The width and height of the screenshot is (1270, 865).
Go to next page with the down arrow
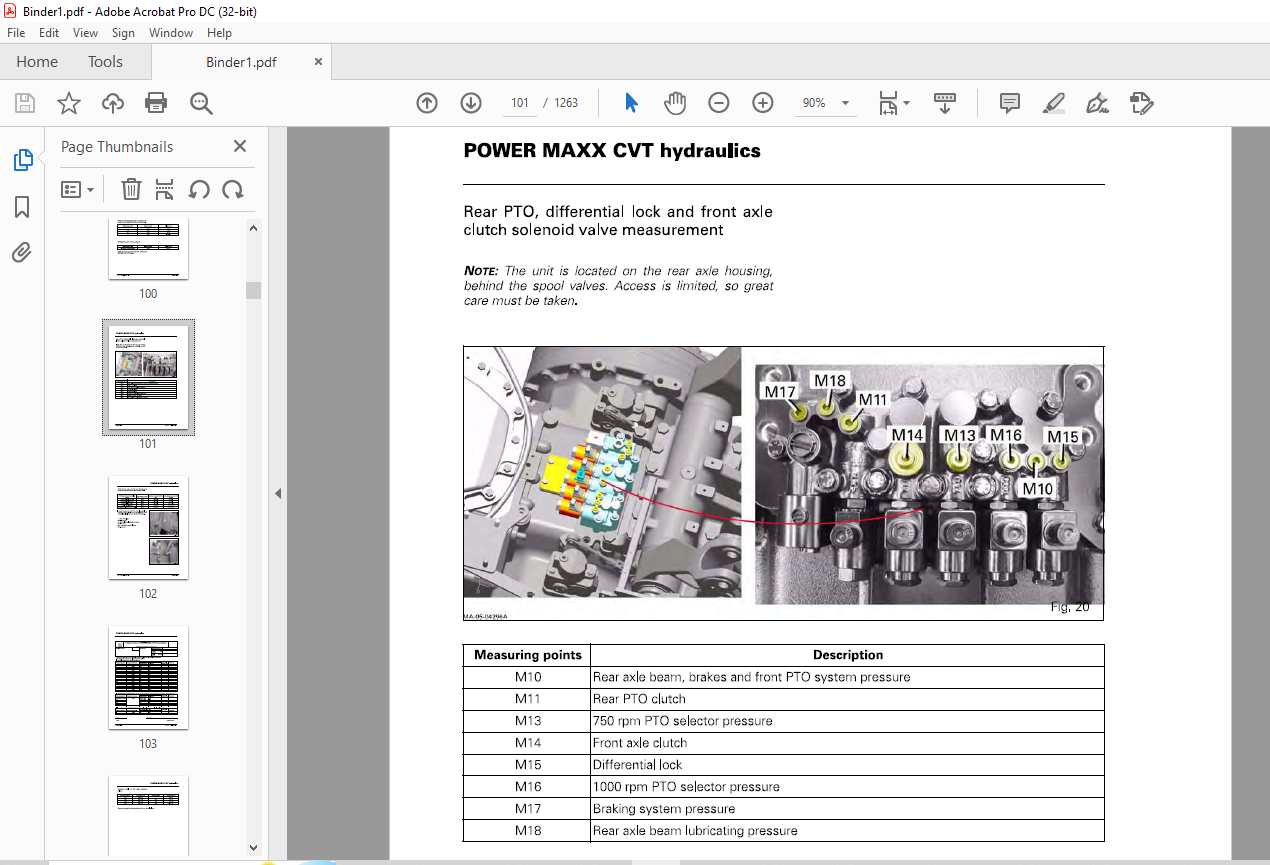(471, 103)
